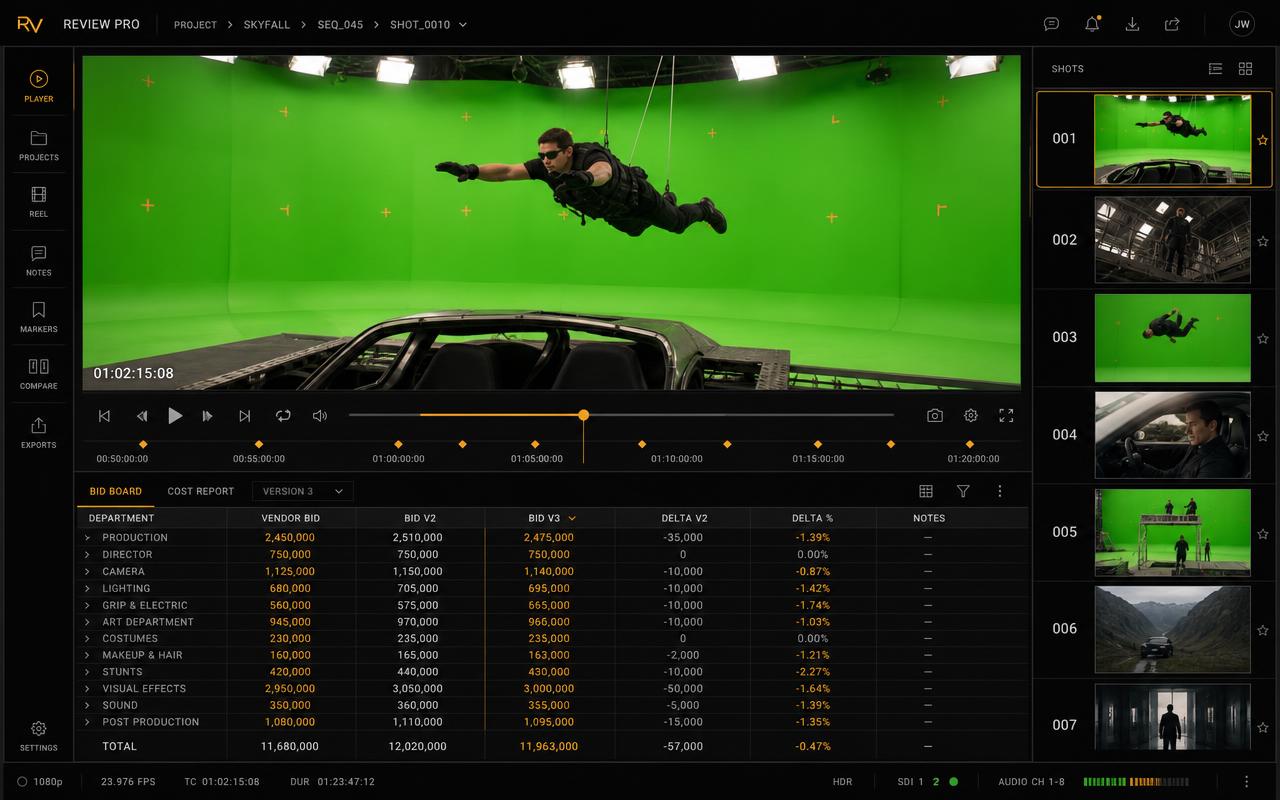Image resolution: width=1280 pixels, height=800 pixels.
Task: Favorite shot 003 with the star
Action: tap(1262, 339)
